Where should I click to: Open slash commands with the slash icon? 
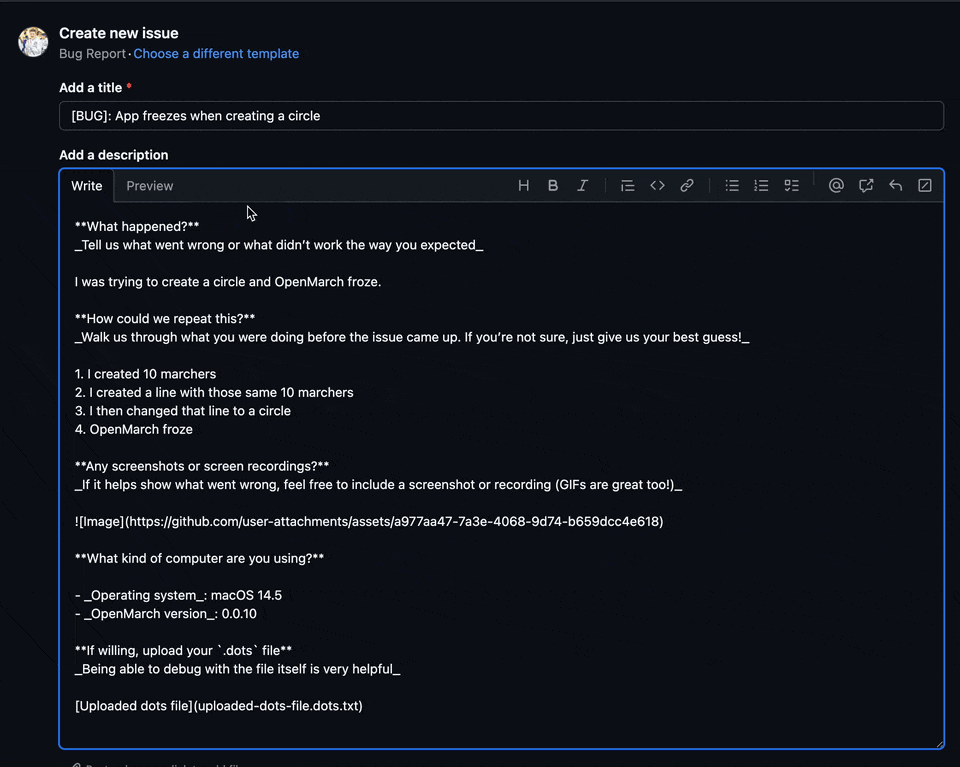click(x=925, y=185)
